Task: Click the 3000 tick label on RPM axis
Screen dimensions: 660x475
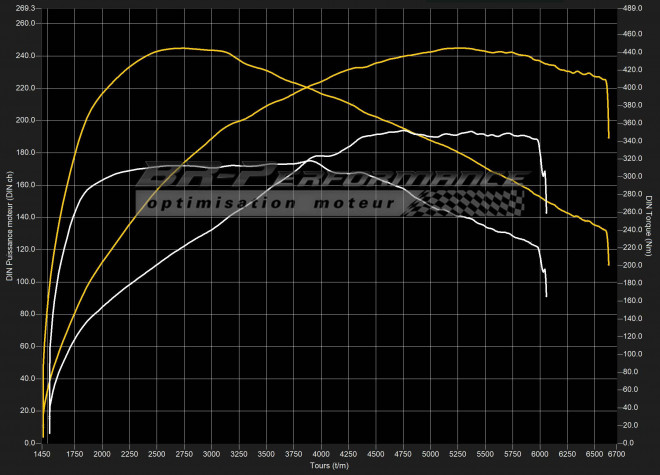Action: [x=210, y=454]
